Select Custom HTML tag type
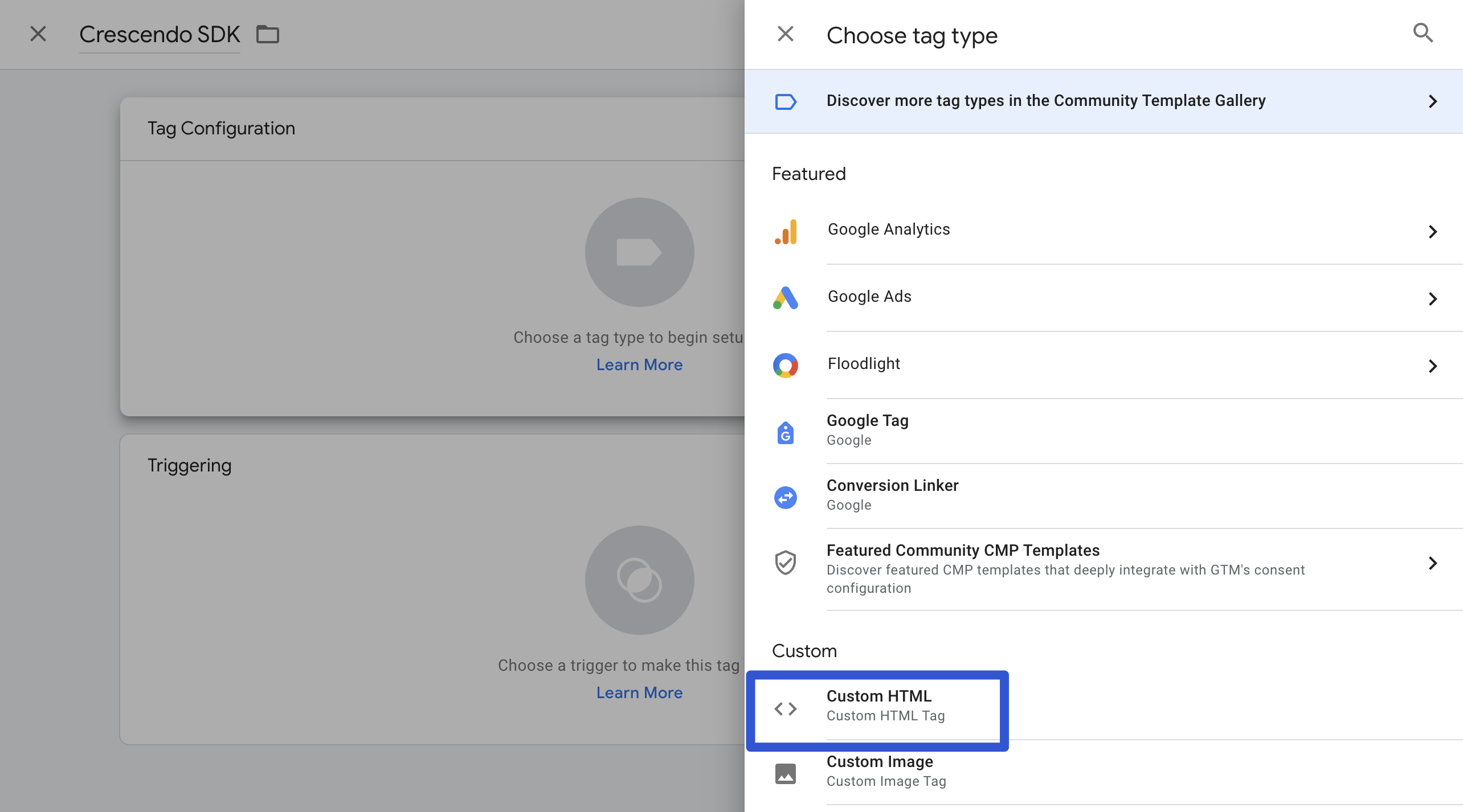The height and width of the screenshot is (812, 1463). [1104, 707]
